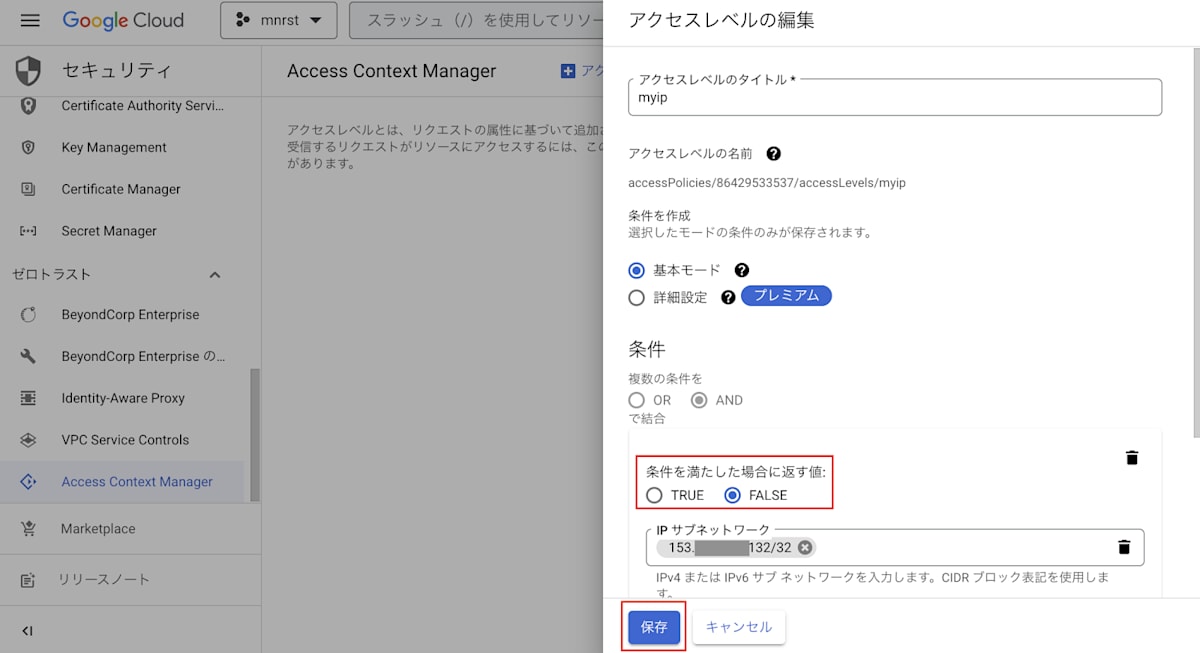Image resolution: width=1200 pixels, height=653 pixels.
Task: Click the セキュリティ heading
Action: point(117,70)
